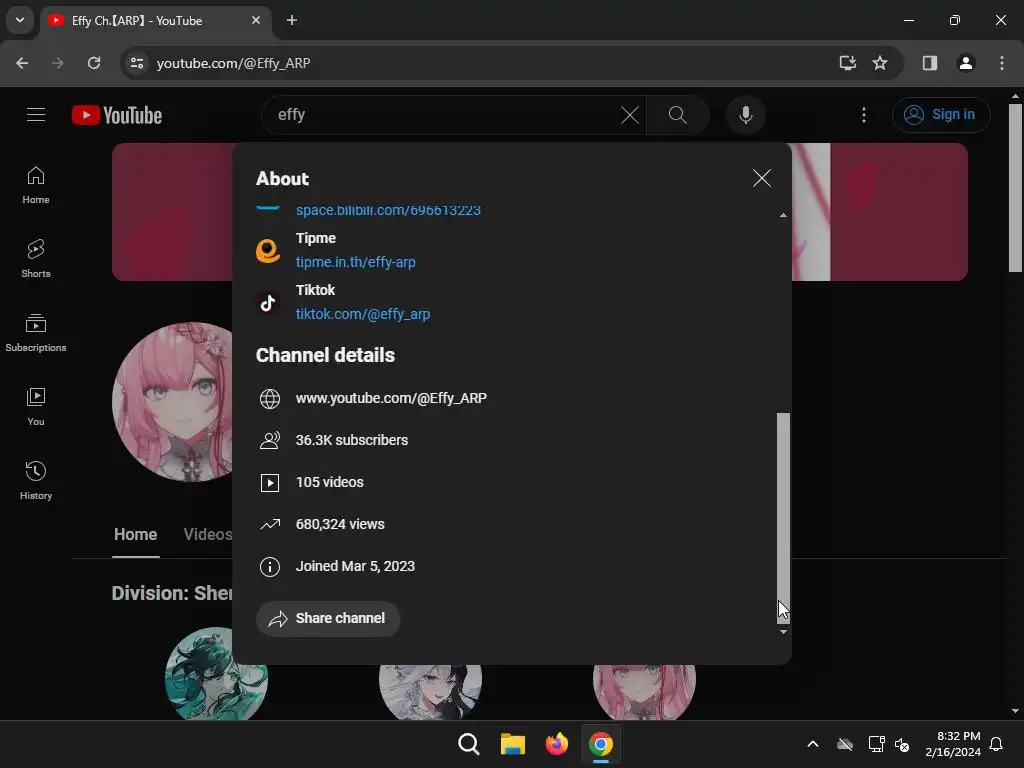Click the About dialog scrollbar thumb
Image resolution: width=1024 pixels, height=768 pixels.
(x=783, y=517)
